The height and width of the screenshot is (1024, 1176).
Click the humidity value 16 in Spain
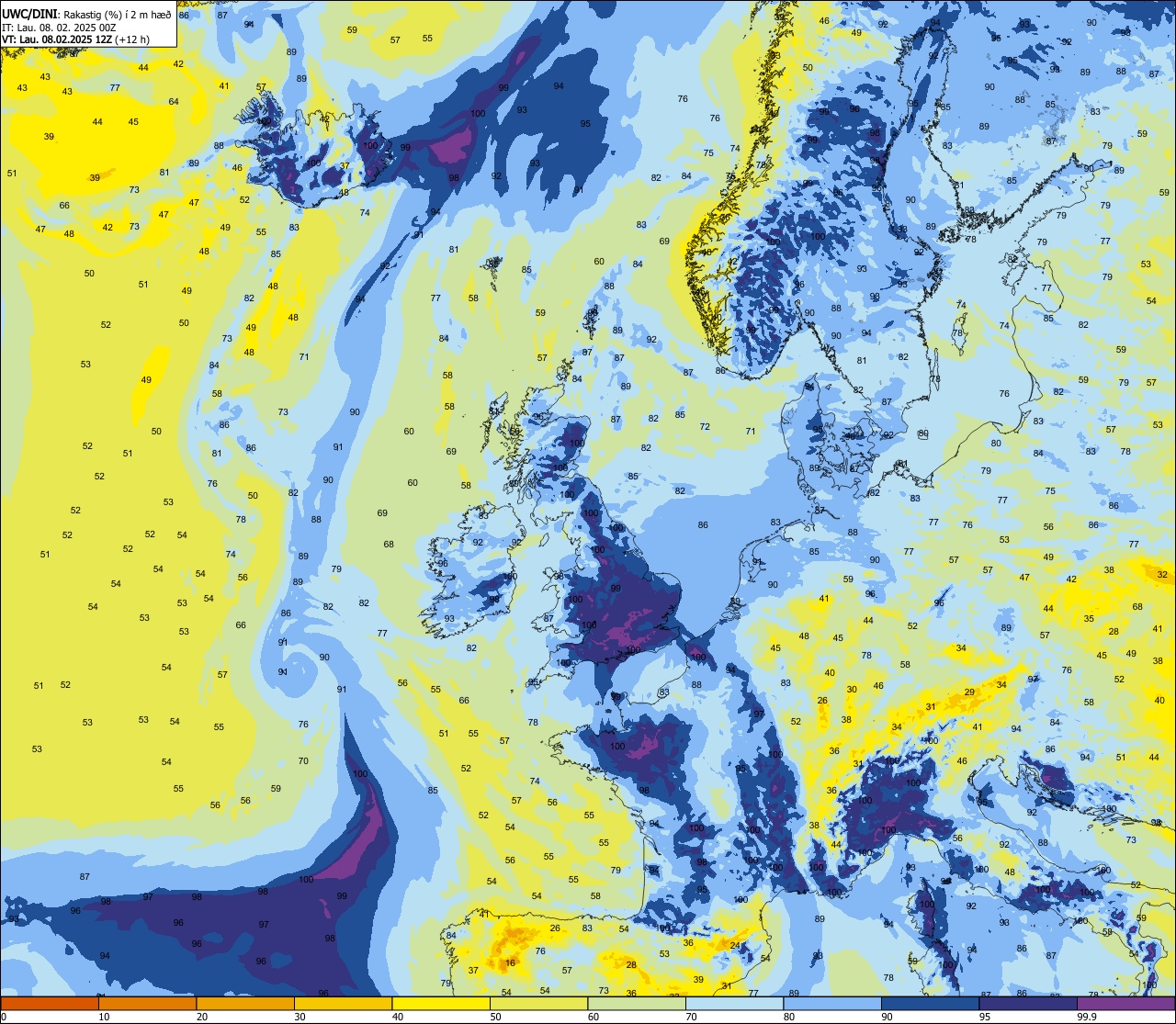tap(510, 962)
